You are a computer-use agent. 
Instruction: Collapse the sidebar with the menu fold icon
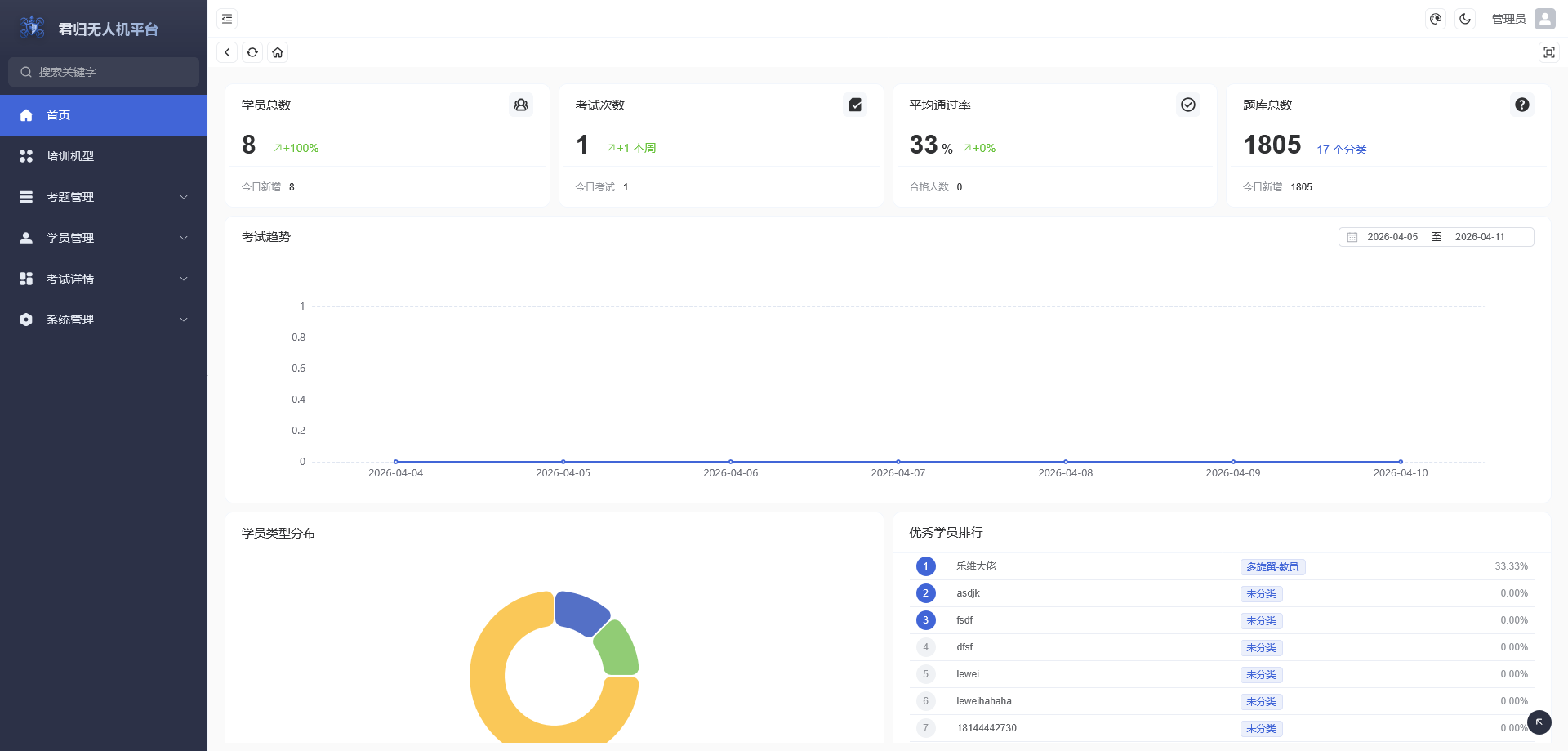pos(227,19)
